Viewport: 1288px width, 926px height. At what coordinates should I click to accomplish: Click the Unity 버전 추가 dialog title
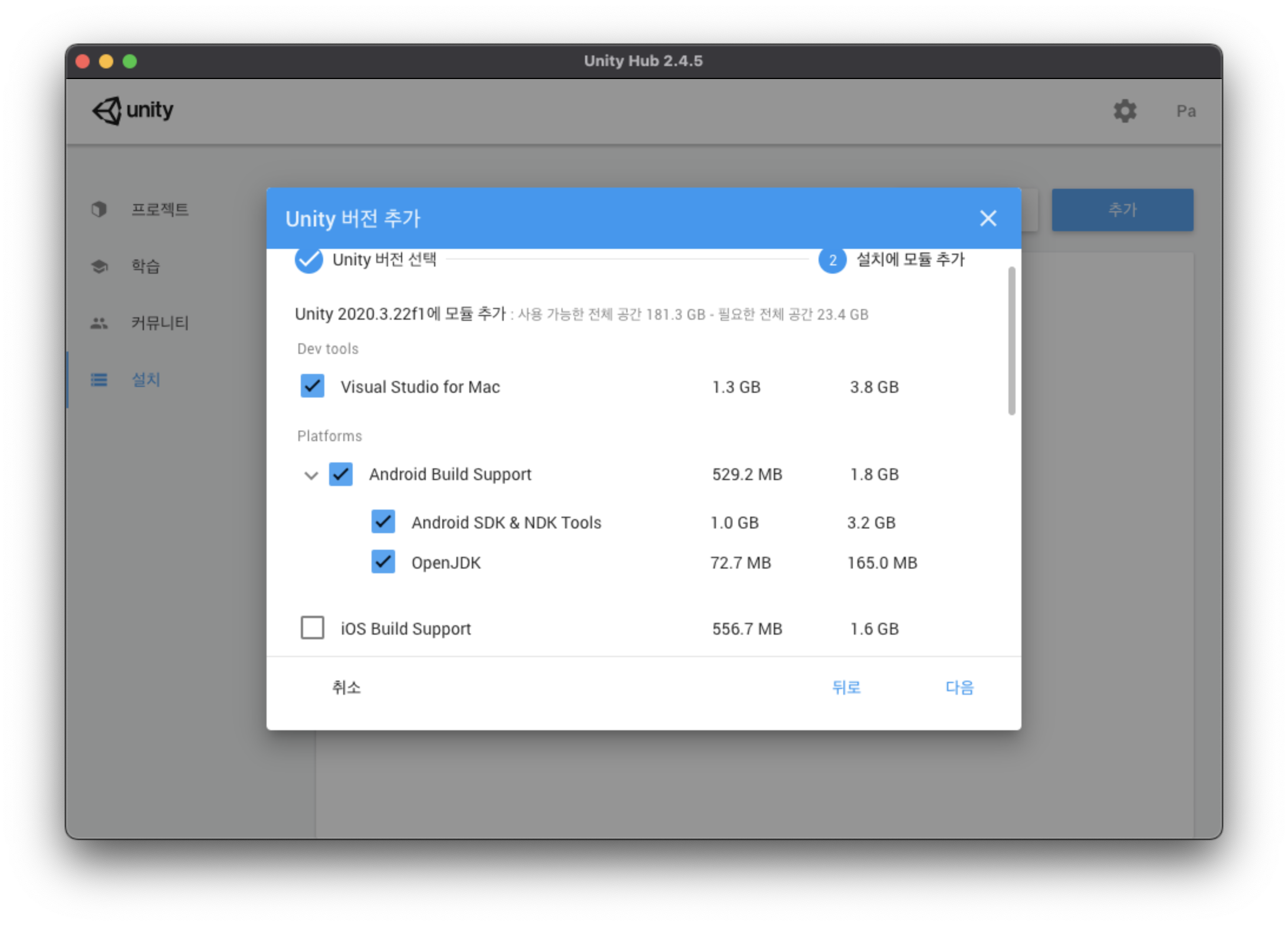pyautogui.click(x=353, y=218)
